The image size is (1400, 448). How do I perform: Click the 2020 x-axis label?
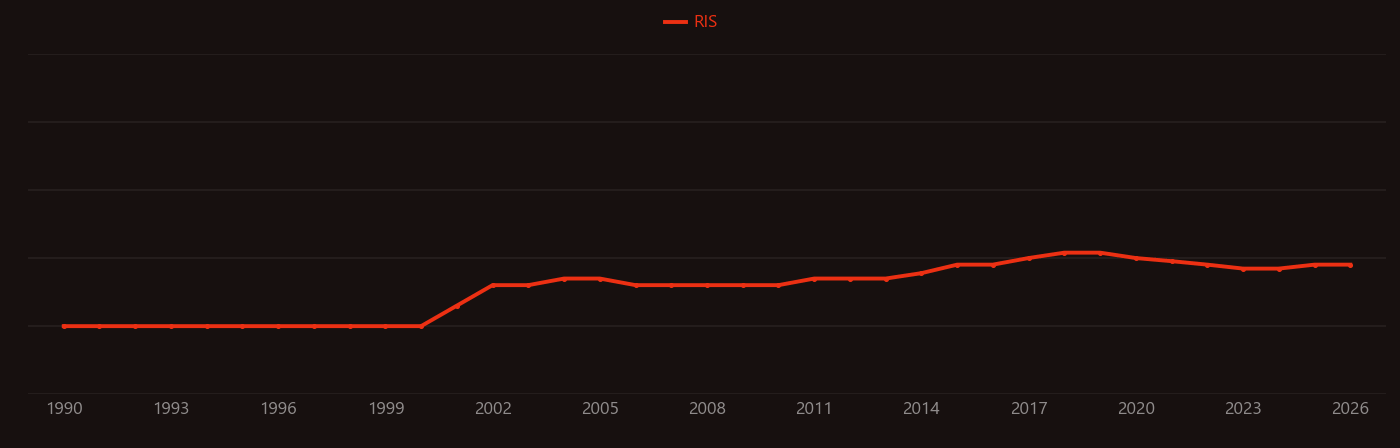click(x=1136, y=409)
